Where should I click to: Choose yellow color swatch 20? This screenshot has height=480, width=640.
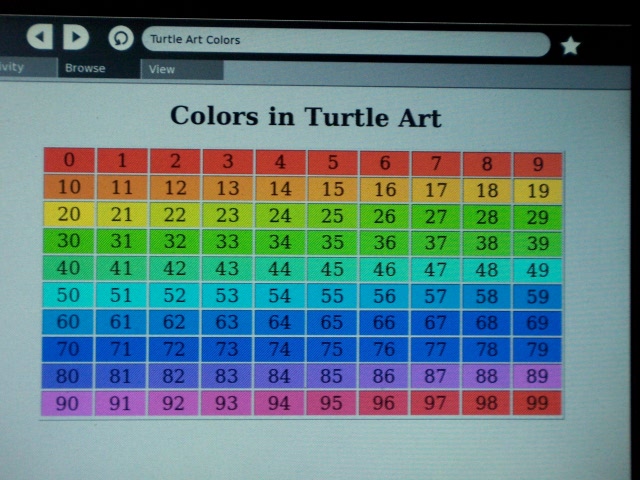click(69, 214)
